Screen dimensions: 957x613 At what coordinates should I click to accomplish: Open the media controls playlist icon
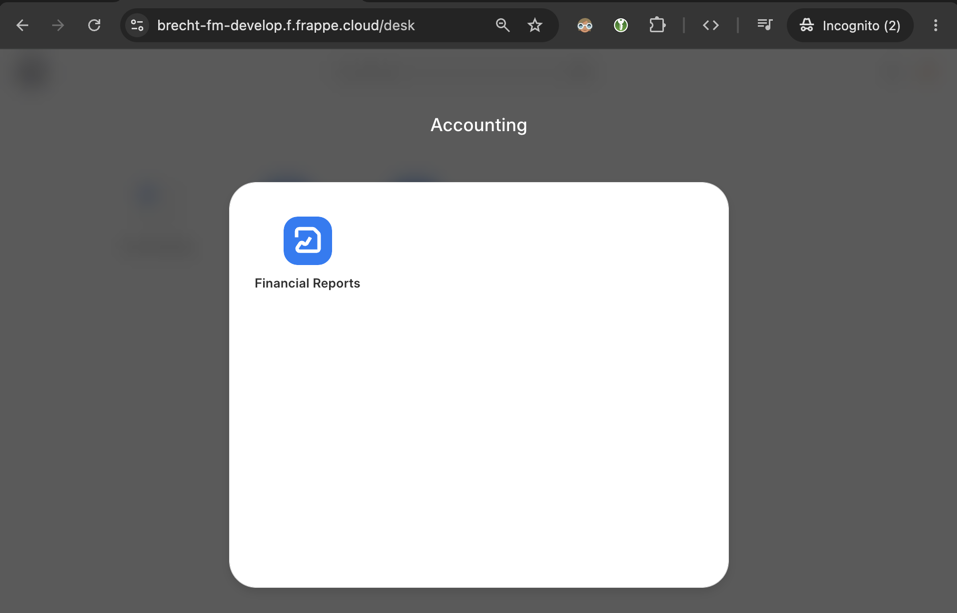(x=765, y=25)
